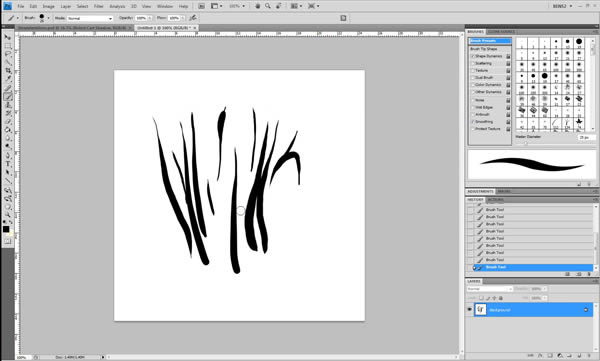The height and width of the screenshot is (361, 600).
Task: Open the Brush preset picker arrow
Action: click(x=48, y=18)
